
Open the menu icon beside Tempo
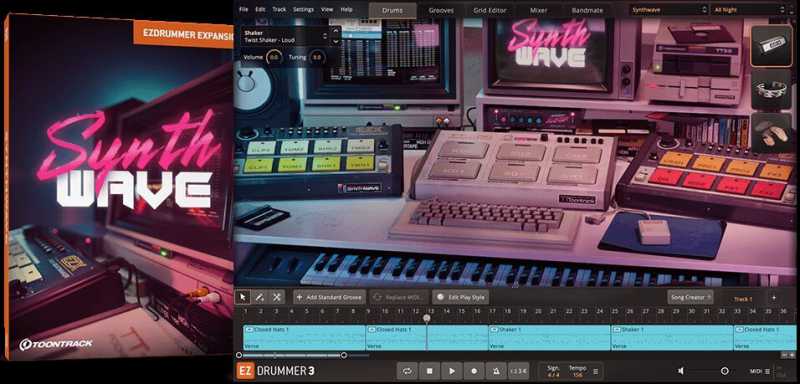(x=595, y=371)
